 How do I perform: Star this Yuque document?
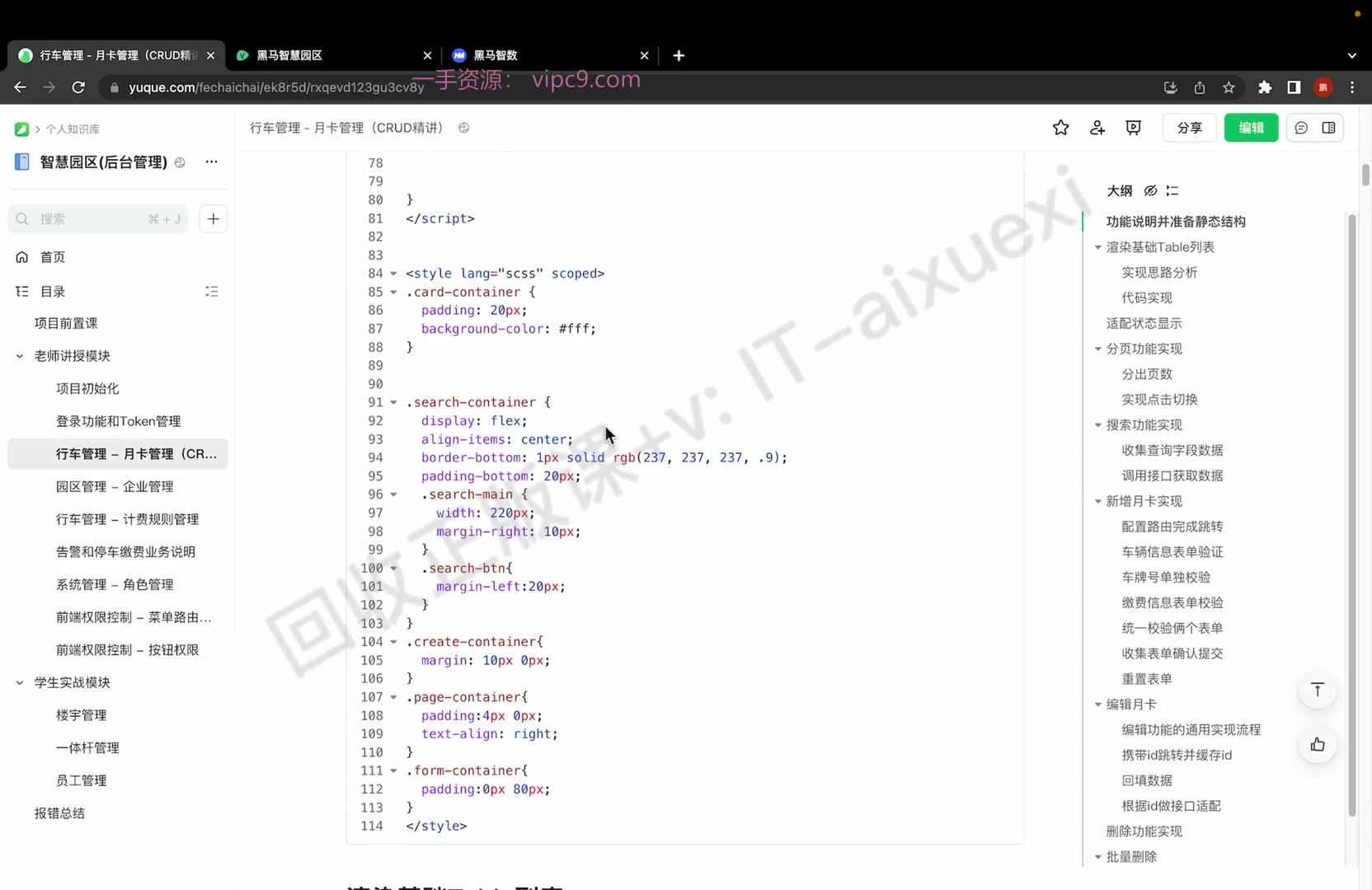(1061, 128)
